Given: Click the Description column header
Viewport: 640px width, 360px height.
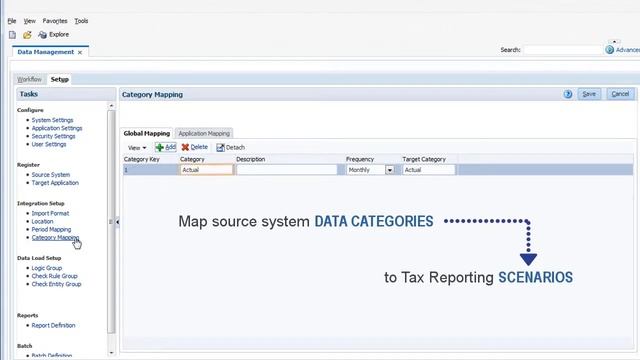Looking at the screenshot, I should pyautogui.click(x=251, y=159).
